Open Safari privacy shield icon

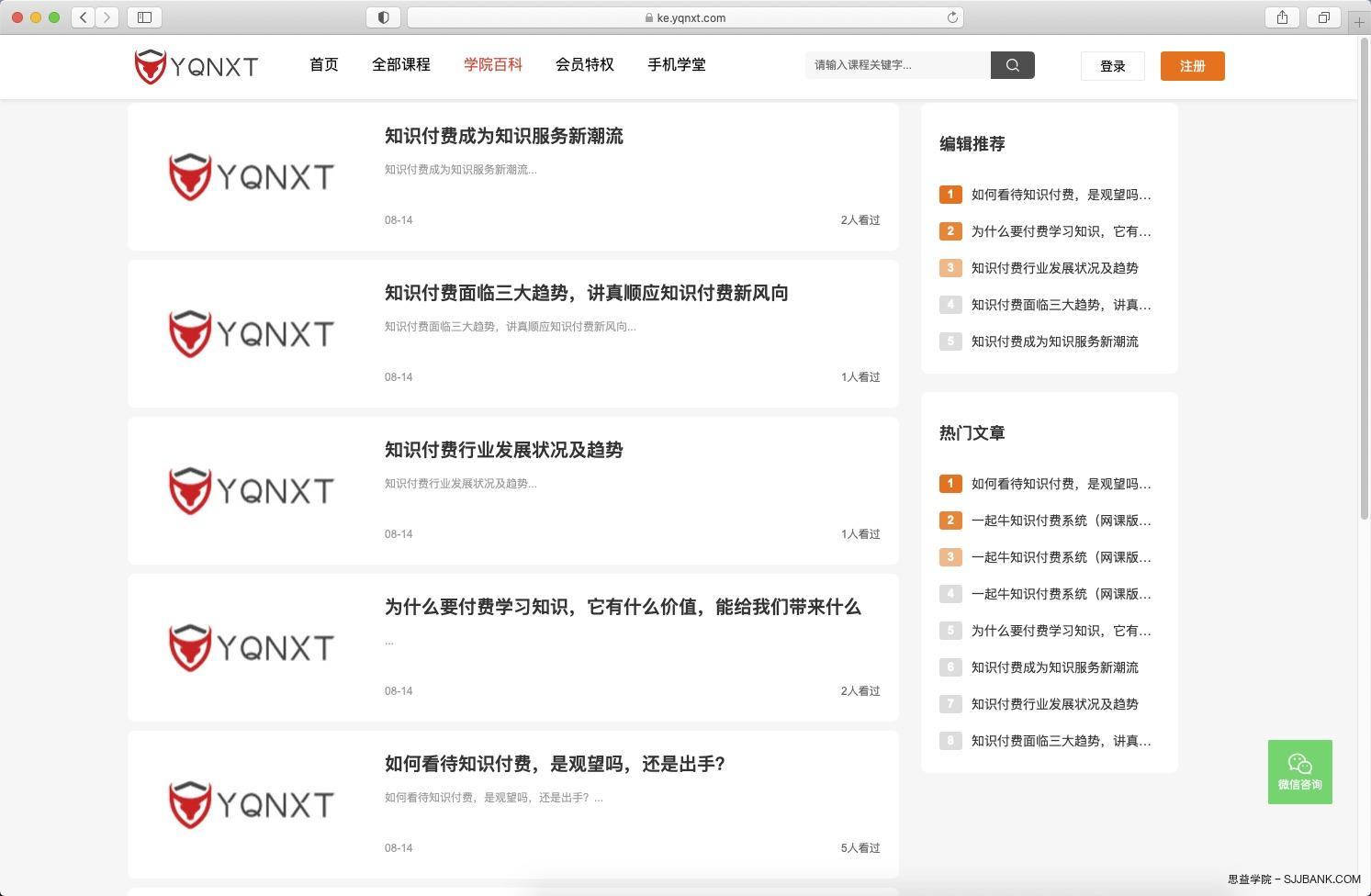(383, 17)
